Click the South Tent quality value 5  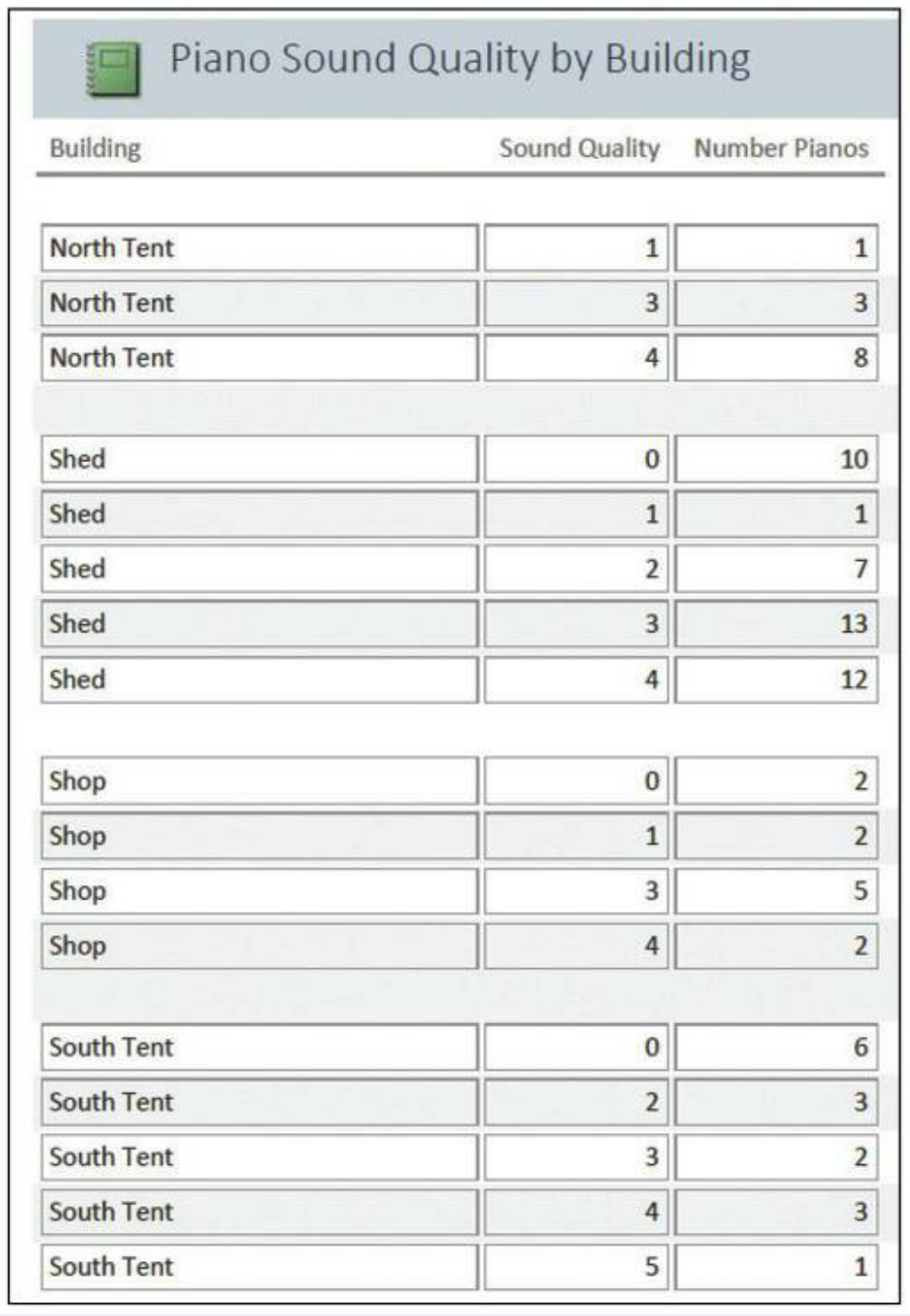[x=577, y=1266]
